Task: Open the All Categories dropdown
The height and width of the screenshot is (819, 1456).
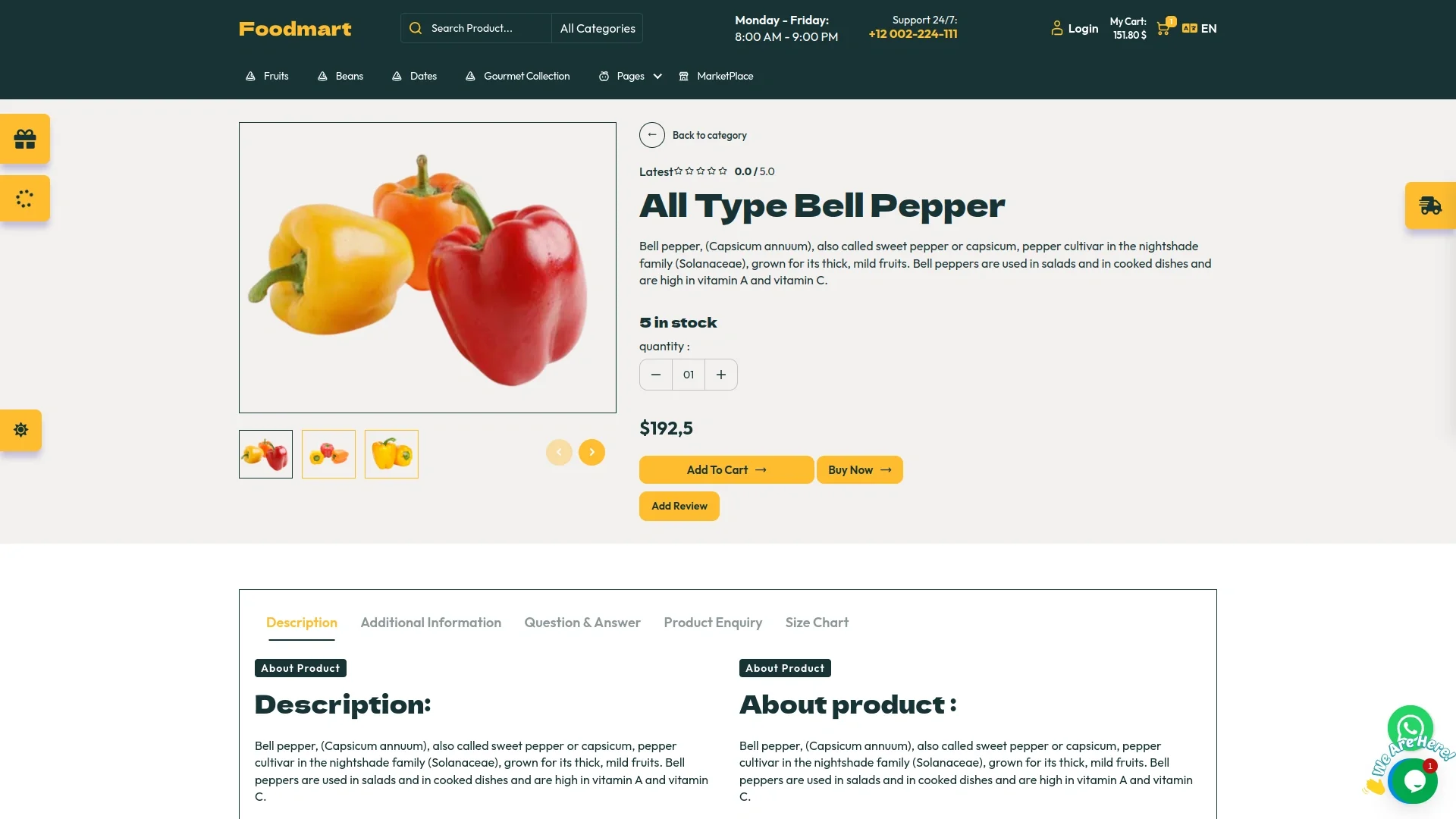Action: pyautogui.click(x=598, y=28)
